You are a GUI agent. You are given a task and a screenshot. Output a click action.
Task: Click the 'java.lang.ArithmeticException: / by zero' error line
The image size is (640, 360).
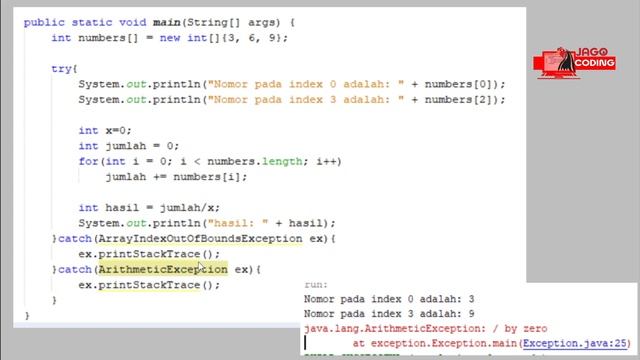pyautogui.click(x=425, y=329)
